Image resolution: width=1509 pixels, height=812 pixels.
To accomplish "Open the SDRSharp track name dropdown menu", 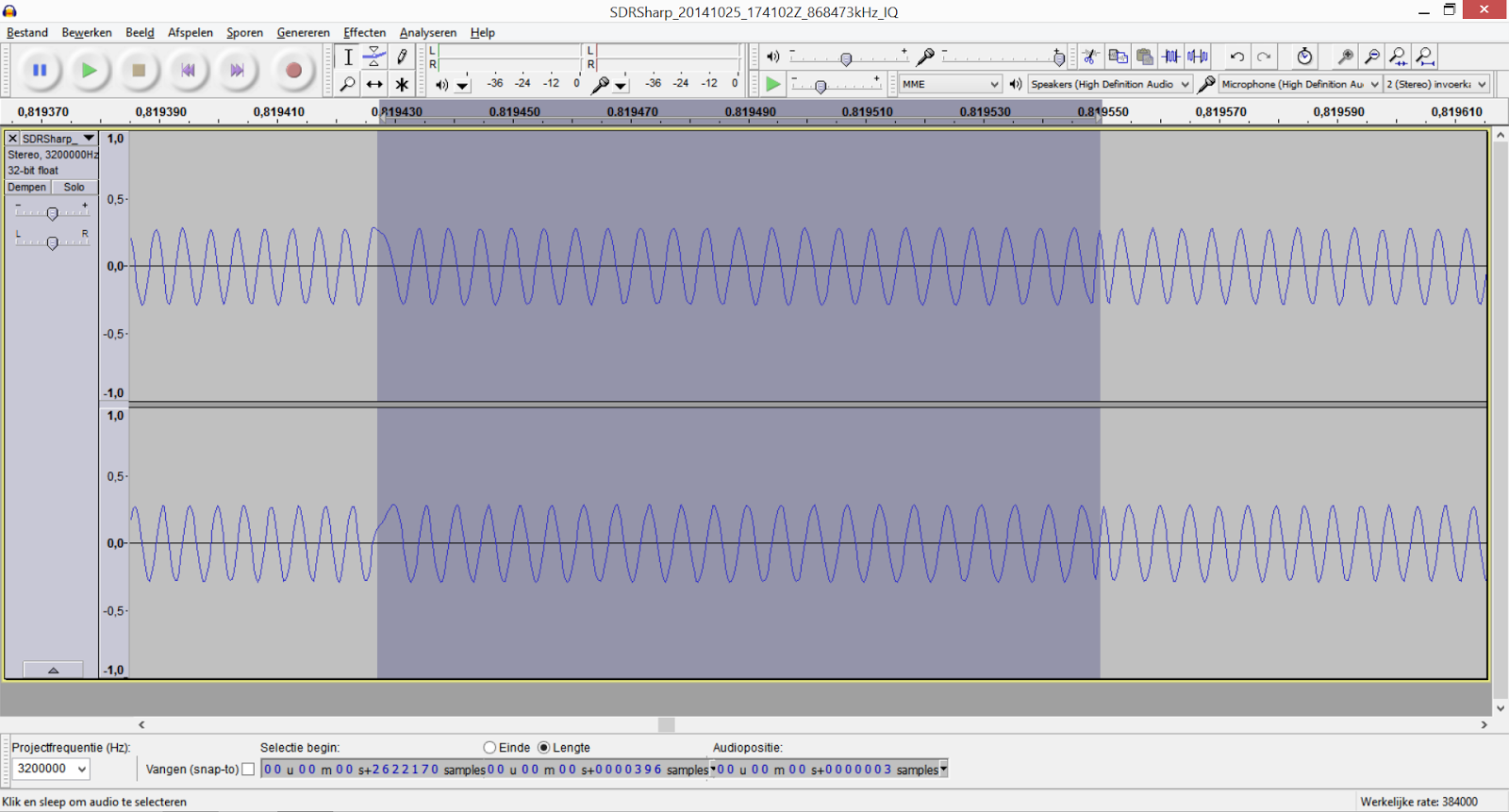I will coord(89,139).
